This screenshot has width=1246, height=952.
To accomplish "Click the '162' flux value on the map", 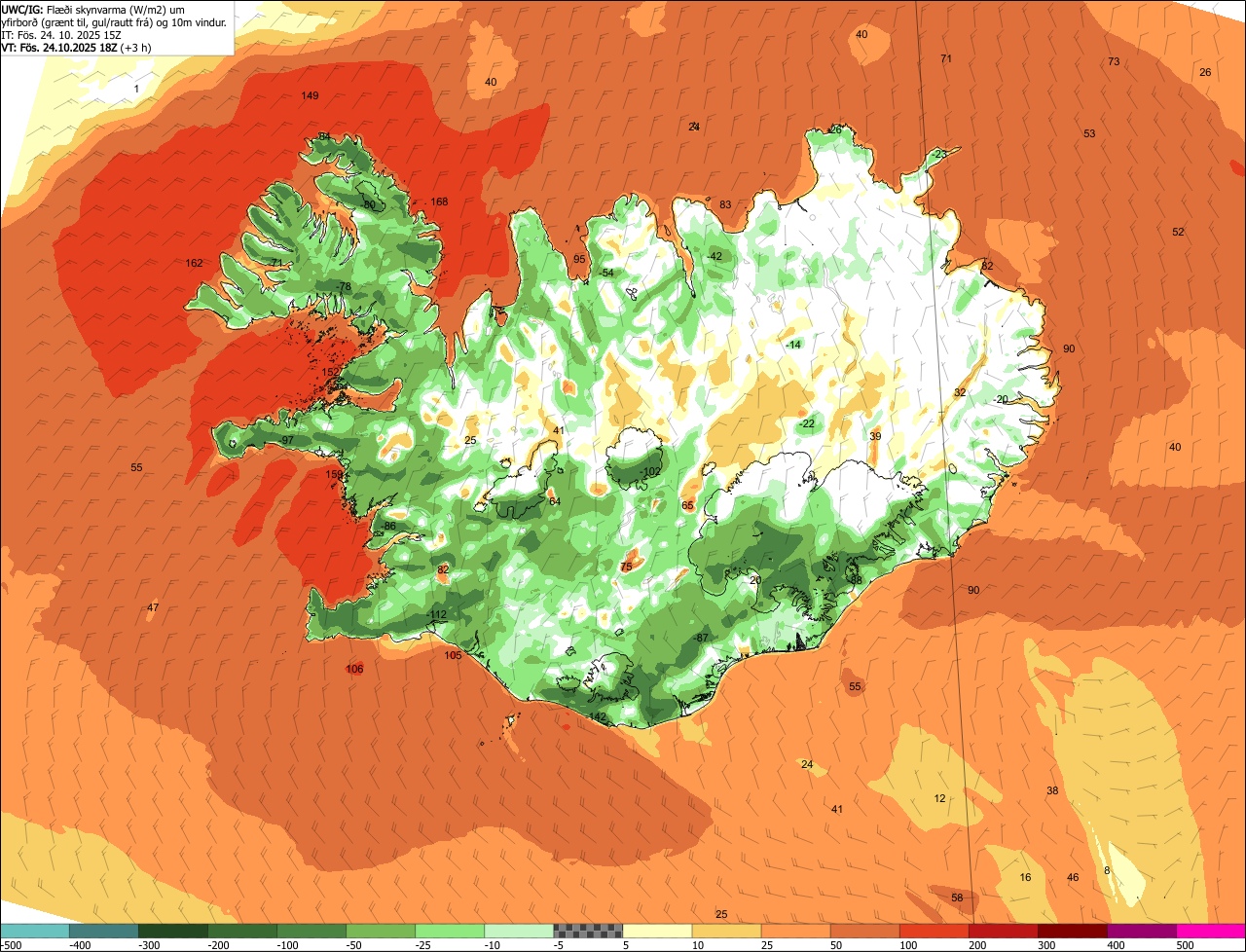I will [194, 263].
